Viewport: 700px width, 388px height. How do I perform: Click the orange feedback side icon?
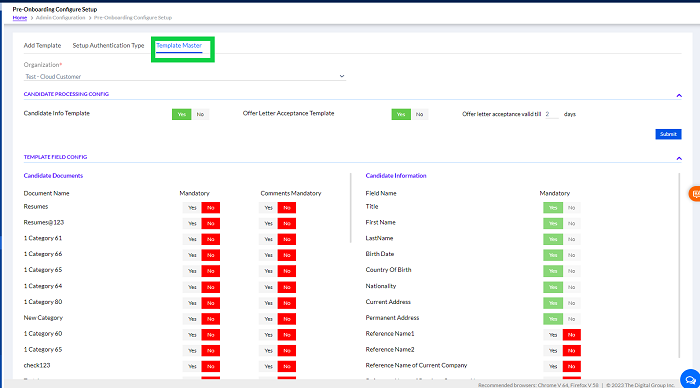click(x=695, y=193)
